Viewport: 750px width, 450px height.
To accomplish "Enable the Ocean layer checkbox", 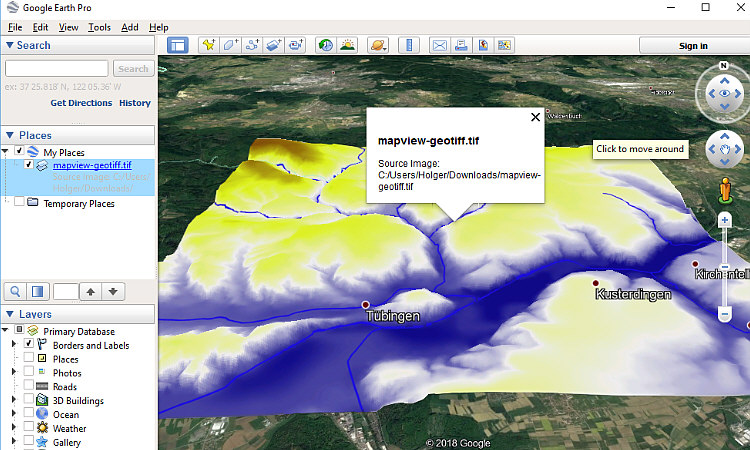I will (x=29, y=413).
